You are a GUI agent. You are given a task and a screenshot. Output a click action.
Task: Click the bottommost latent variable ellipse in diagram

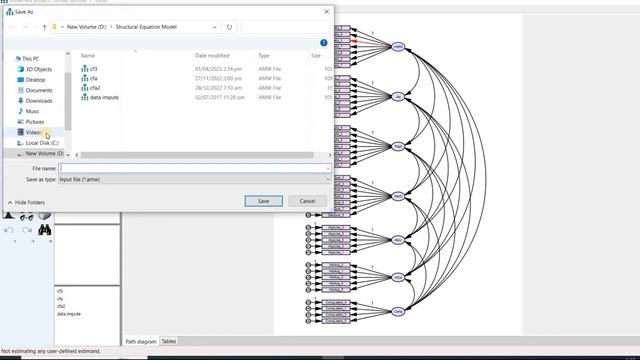pos(398,311)
